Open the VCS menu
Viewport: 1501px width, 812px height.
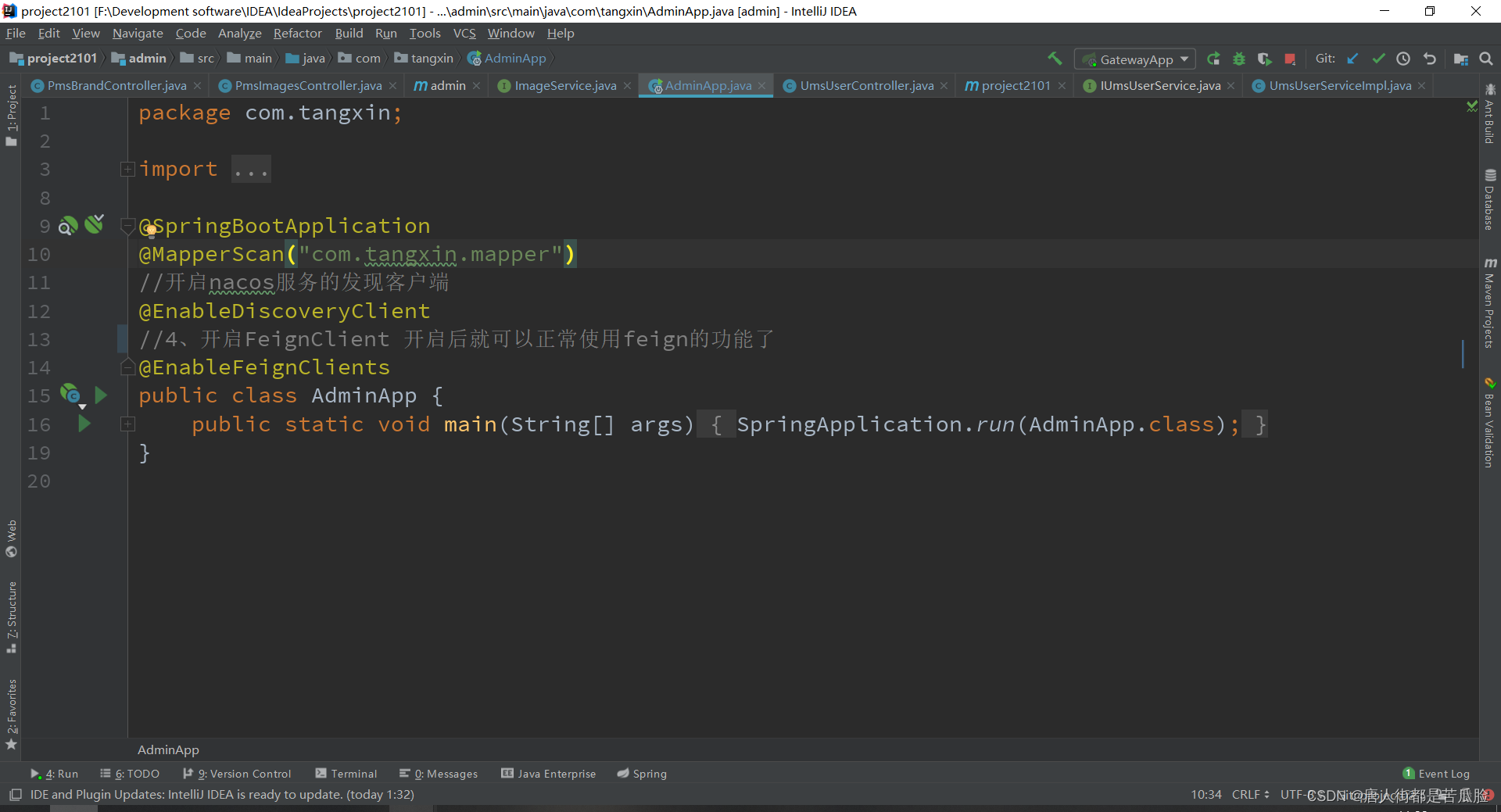pyautogui.click(x=464, y=34)
